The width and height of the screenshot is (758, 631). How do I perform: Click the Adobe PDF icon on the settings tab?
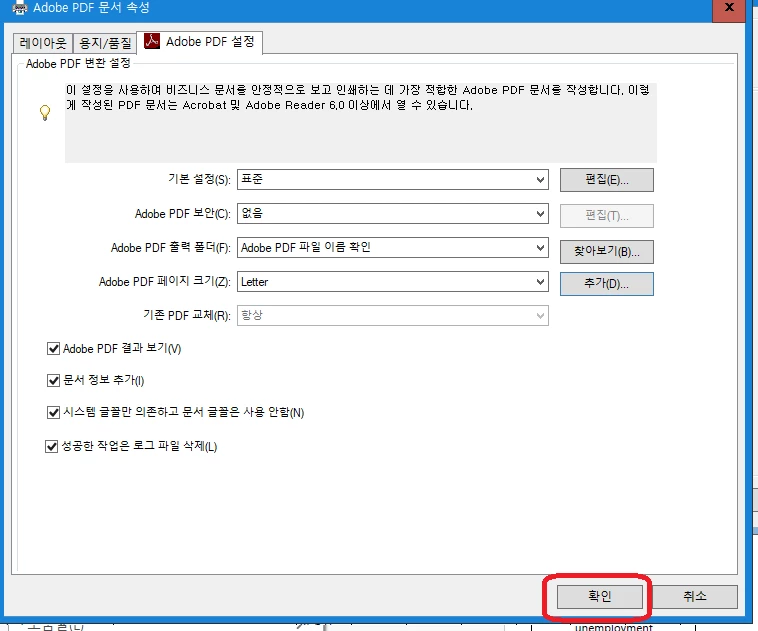(152, 42)
